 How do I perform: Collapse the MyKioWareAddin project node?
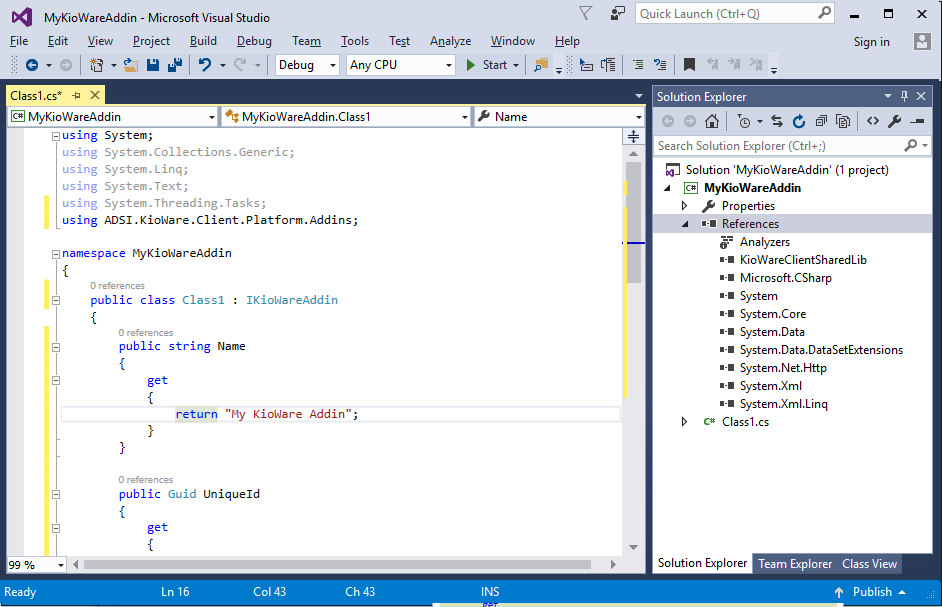coord(667,188)
